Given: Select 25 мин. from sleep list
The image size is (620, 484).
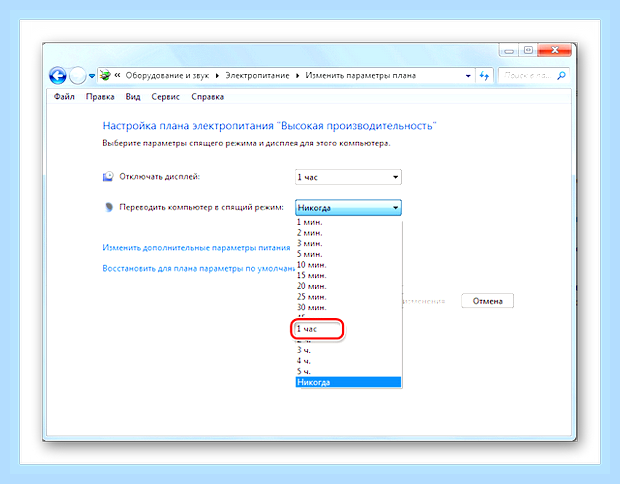Looking at the screenshot, I should [348, 297].
